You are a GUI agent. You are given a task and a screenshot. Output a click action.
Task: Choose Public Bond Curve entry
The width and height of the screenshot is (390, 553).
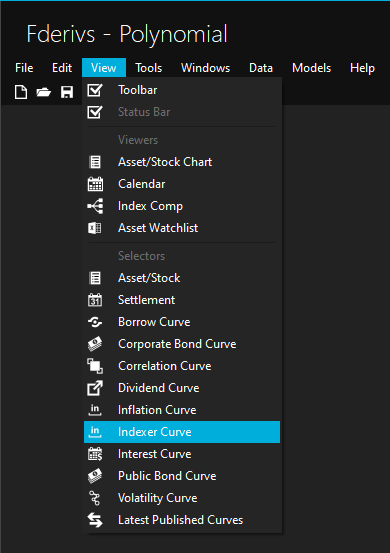[182, 476]
